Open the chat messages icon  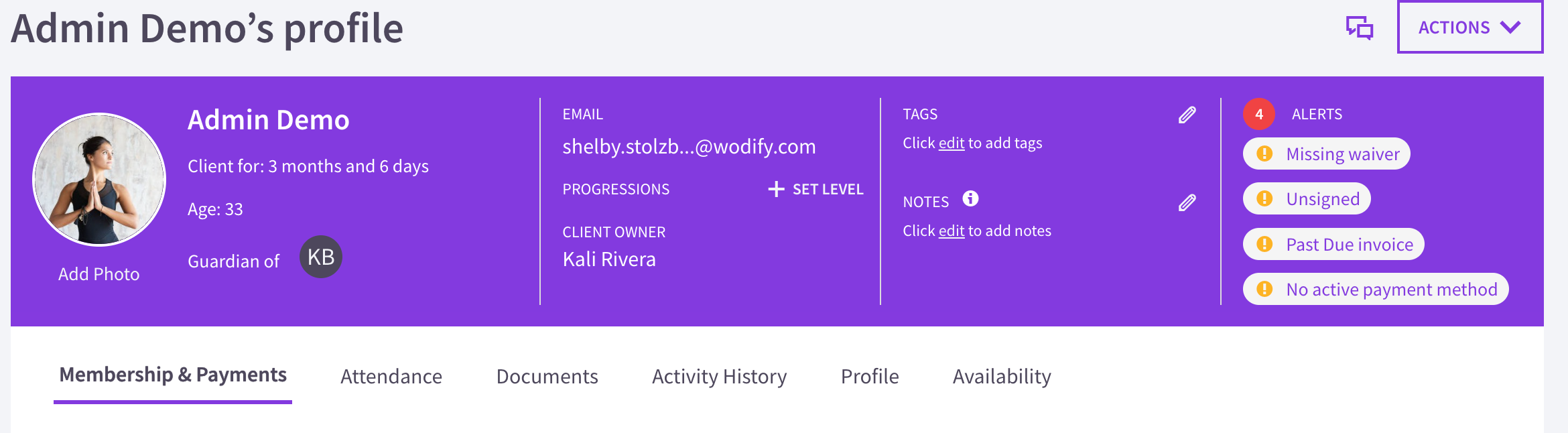1360,28
